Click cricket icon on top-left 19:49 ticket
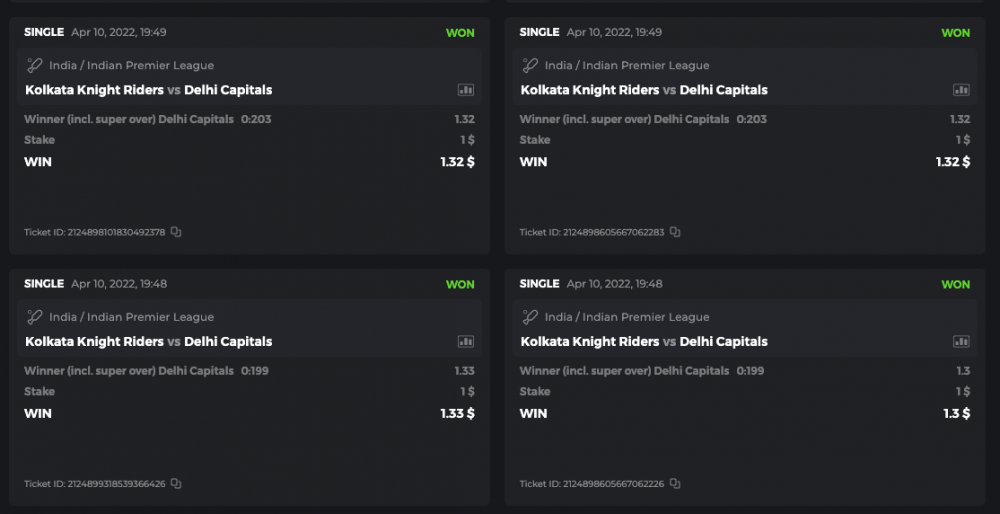 pyautogui.click(x=34, y=65)
